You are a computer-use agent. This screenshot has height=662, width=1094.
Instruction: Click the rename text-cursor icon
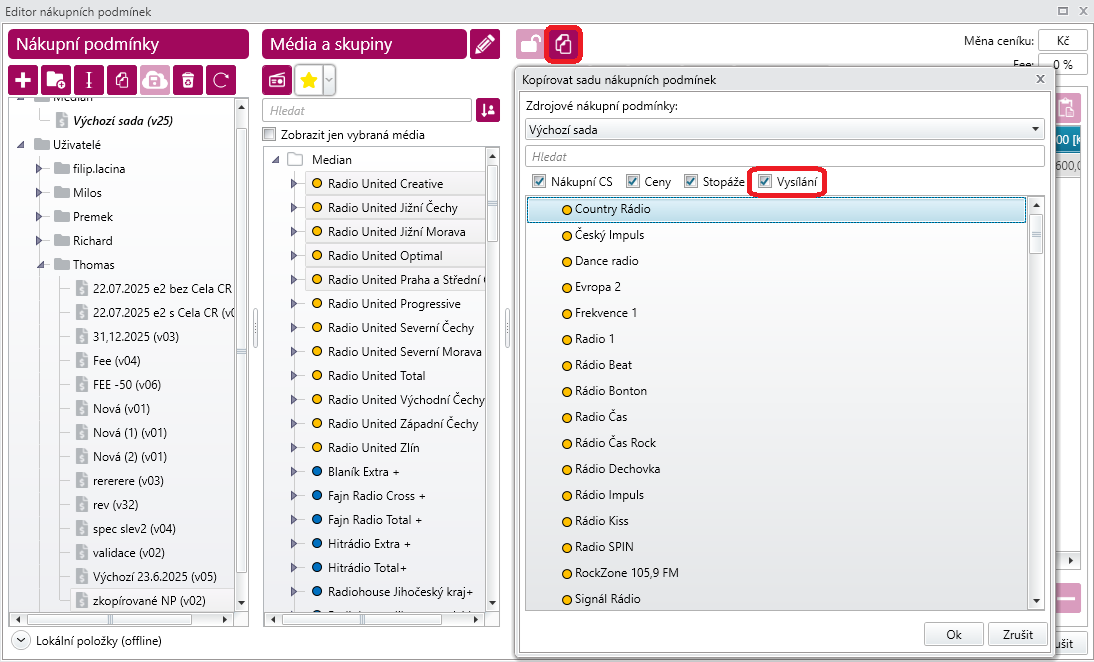89,80
